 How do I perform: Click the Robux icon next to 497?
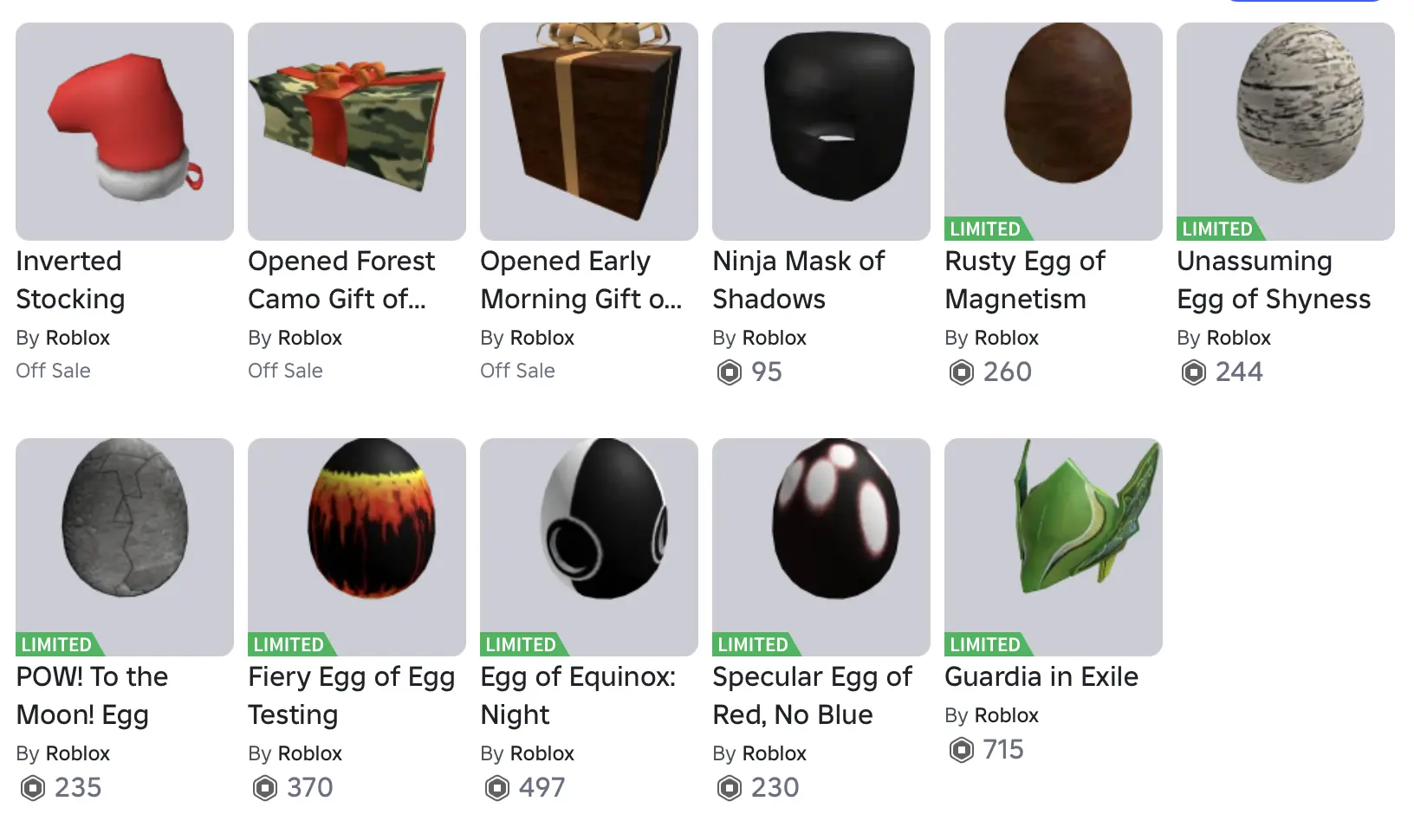pyautogui.click(x=497, y=788)
